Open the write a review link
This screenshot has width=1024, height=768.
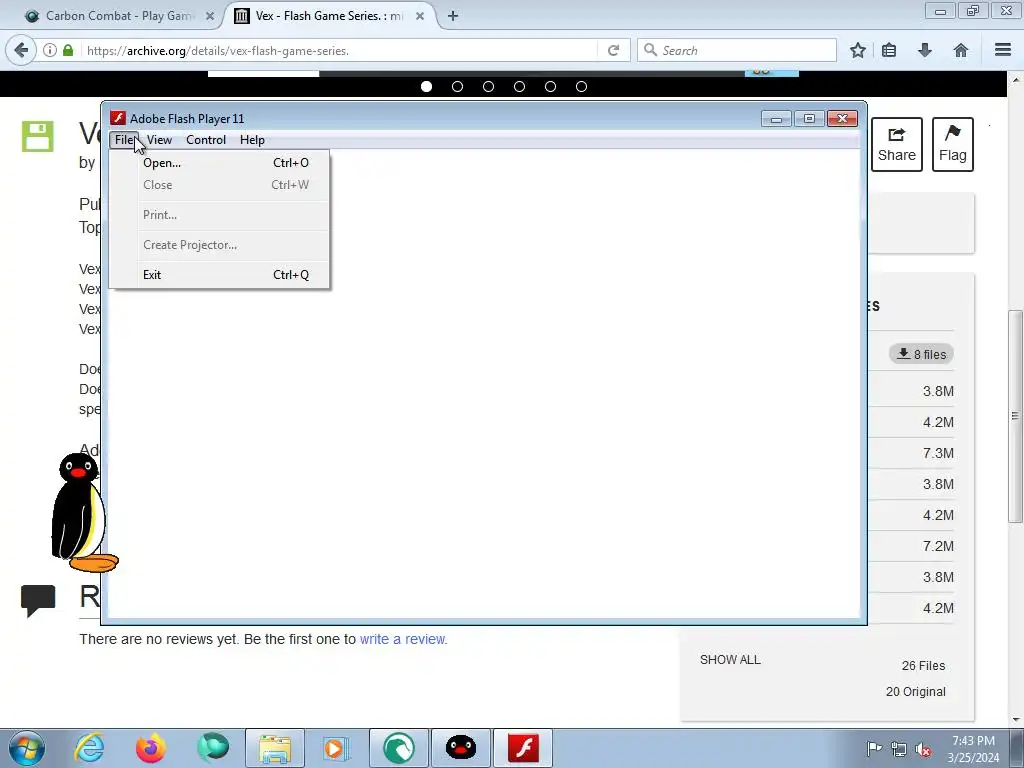click(403, 639)
